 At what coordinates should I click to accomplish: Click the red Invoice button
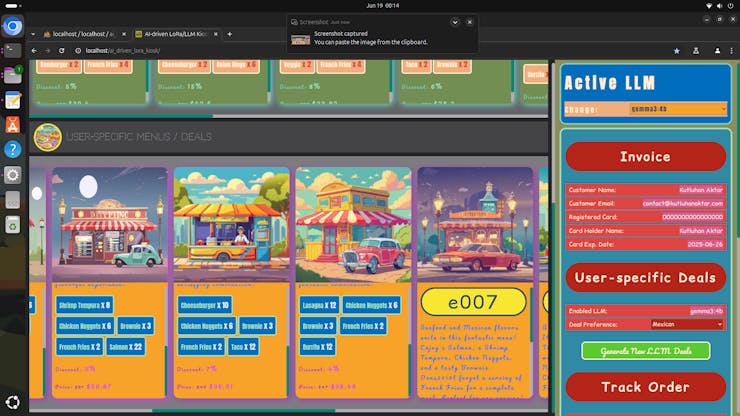(645, 157)
